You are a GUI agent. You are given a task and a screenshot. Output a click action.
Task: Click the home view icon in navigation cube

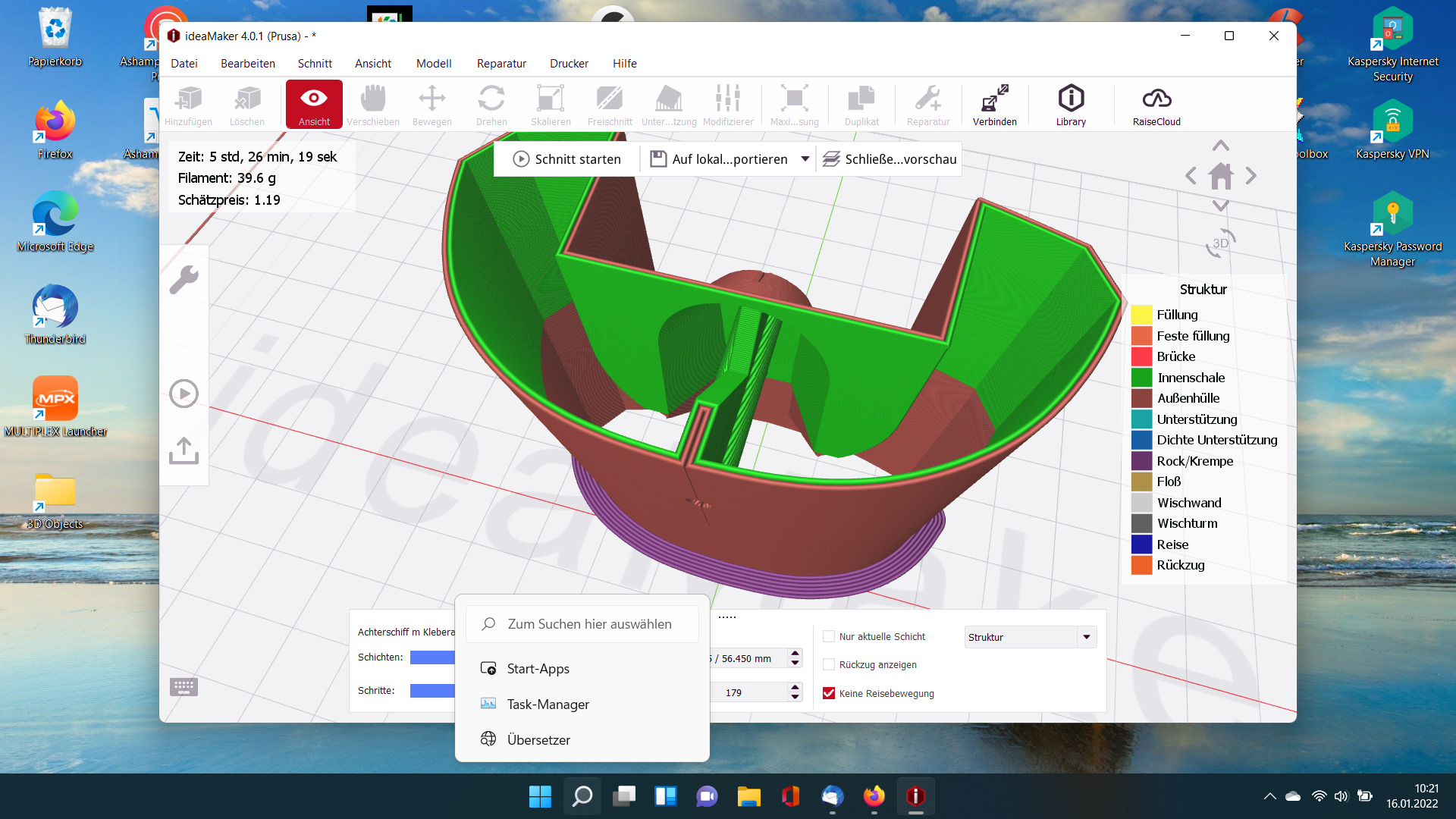pyautogui.click(x=1221, y=176)
